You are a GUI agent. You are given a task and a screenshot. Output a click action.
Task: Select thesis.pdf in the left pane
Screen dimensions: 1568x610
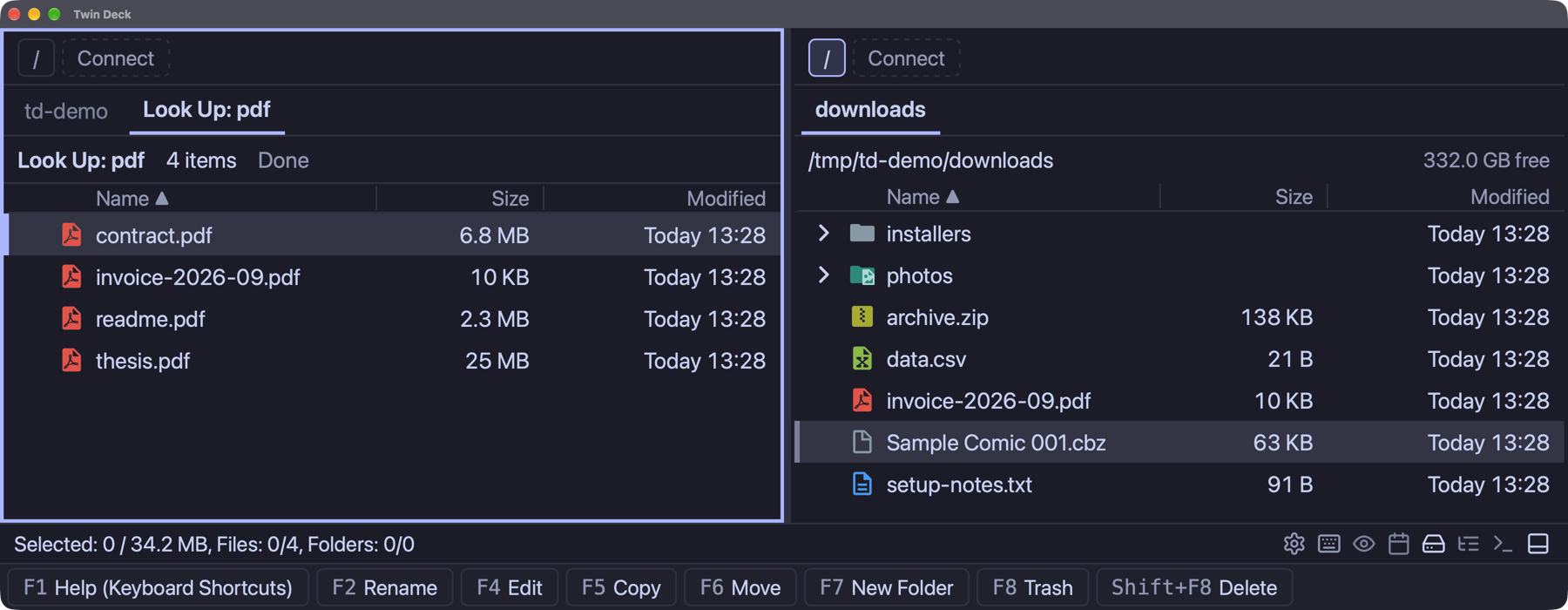[x=392, y=360]
